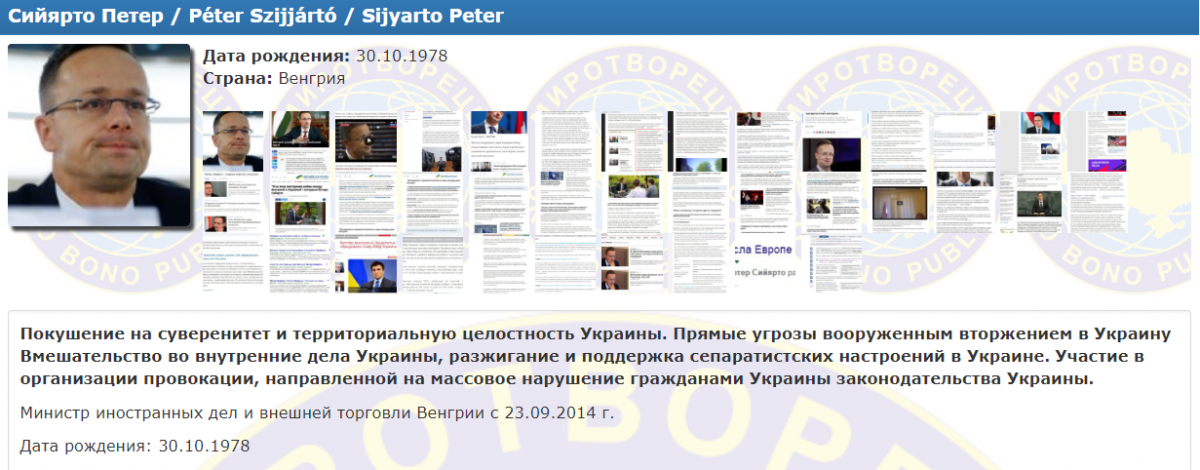Select the 'Страна: Венгрия' line
The width and height of the screenshot is (1200, 470).
tap(274, 78)
